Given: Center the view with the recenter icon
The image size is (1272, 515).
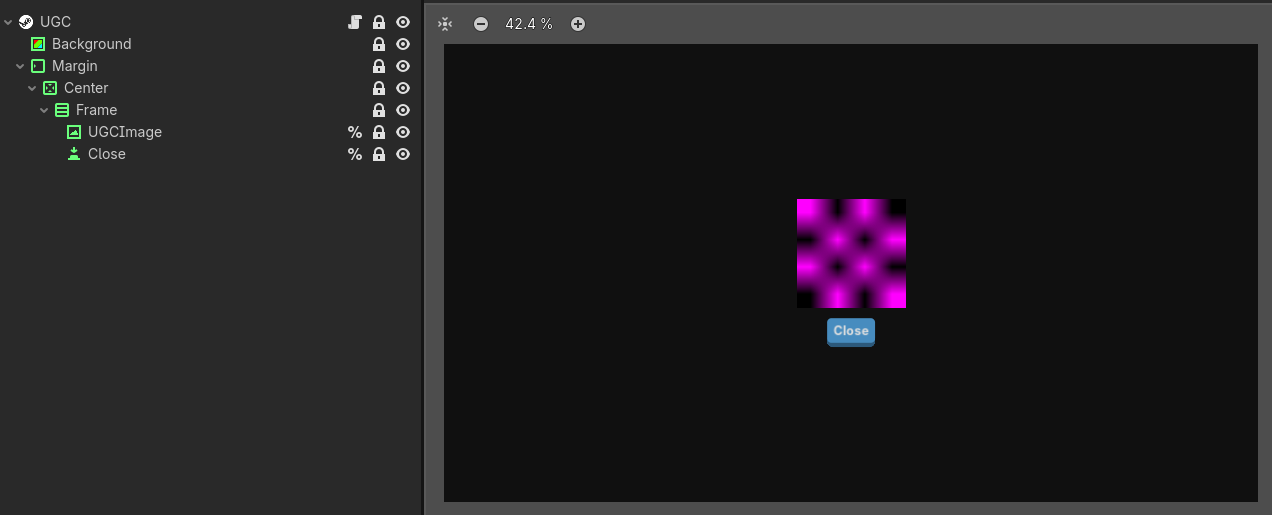Looking at the screenshot, I should coord(446,24).
